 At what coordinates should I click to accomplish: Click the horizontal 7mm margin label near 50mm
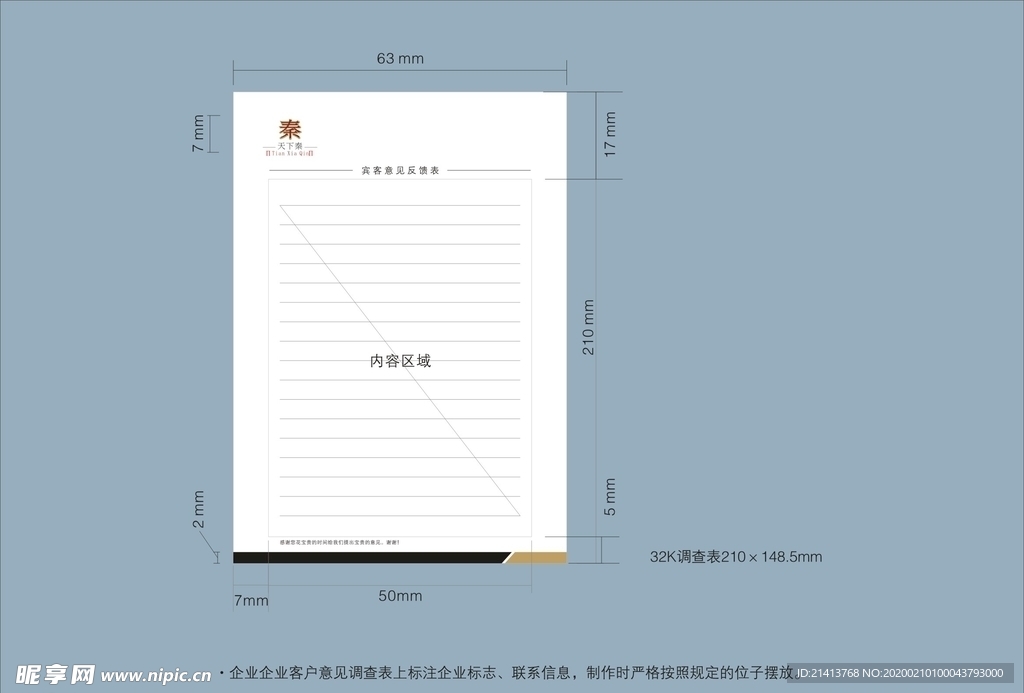[251, 600]
